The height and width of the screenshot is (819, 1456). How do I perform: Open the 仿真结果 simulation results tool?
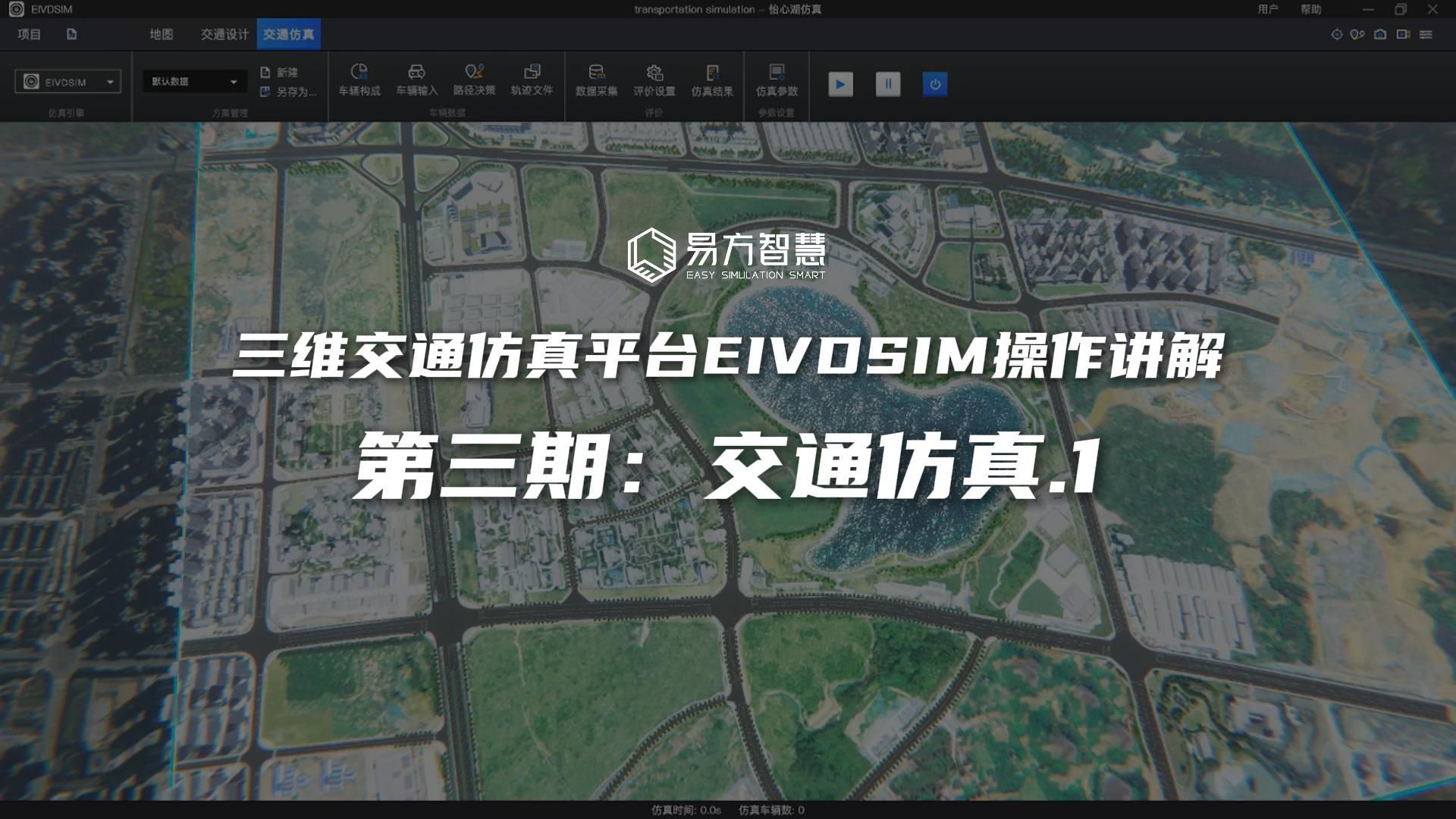click(x=712, y=80)
